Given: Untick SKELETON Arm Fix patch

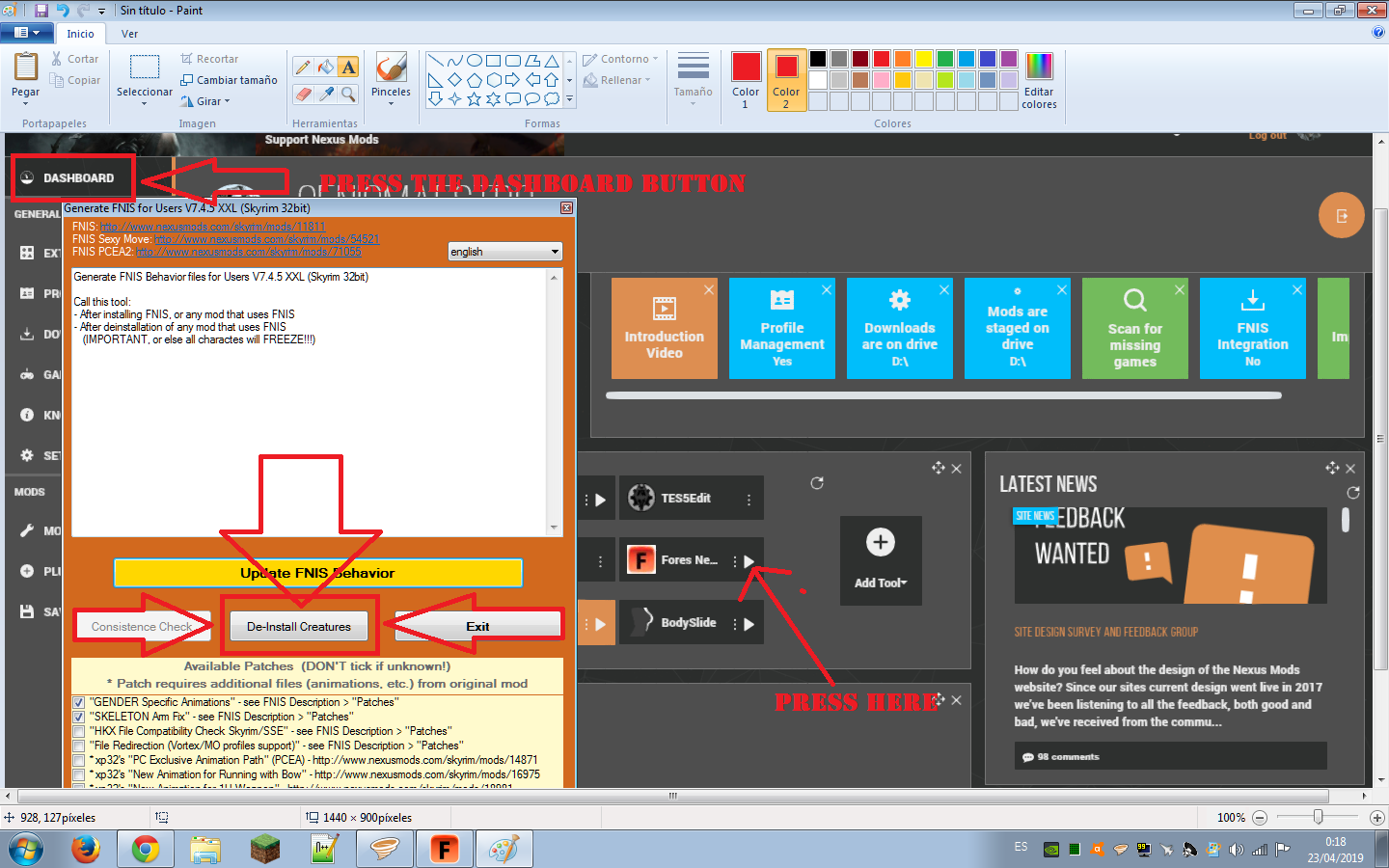Looking at the screenshot, I should 79,718.
